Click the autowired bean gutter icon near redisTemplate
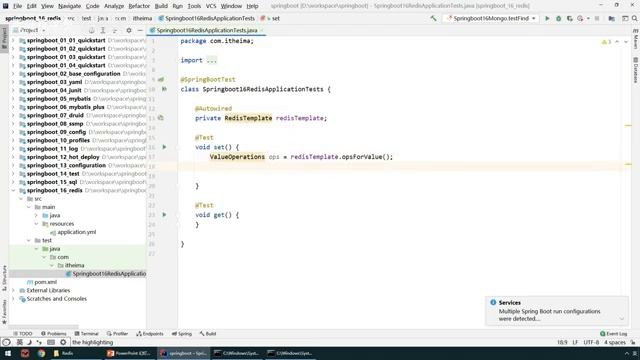This screenshot has height=360, width=640. click(x=161, y=118)
